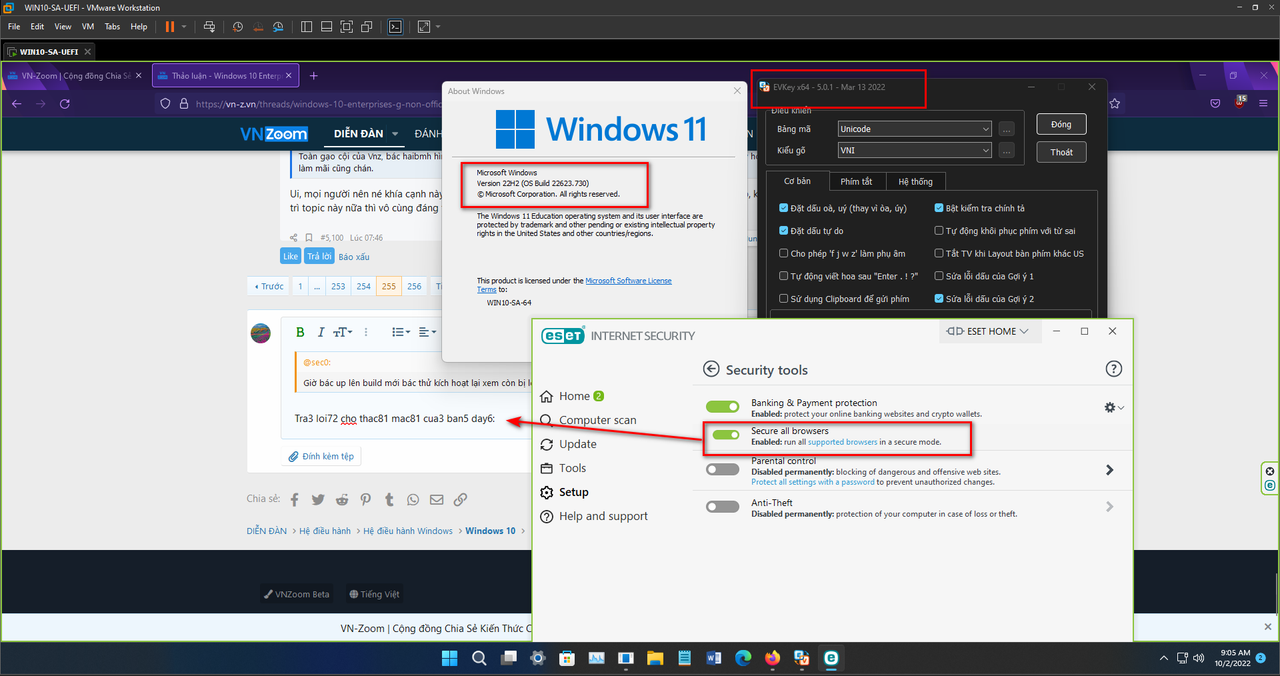Uncheck 'Đặt dấu tự do' checkbox
Viewport: 1280px width, 676px height.
point(784,231)
